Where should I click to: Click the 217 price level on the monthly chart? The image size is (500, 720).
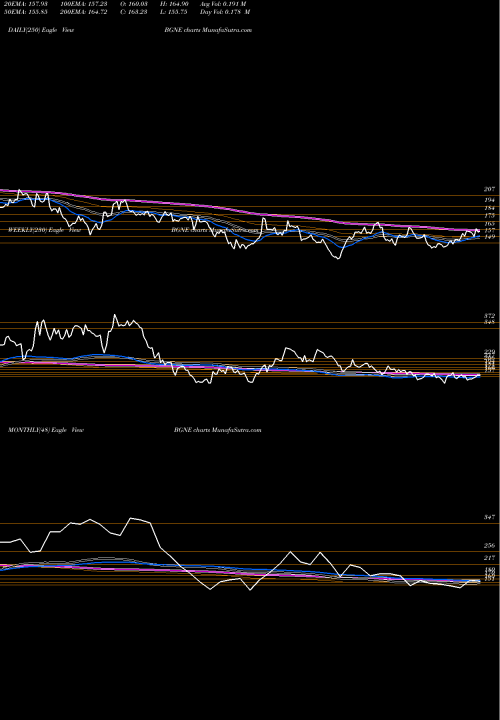pos(489,557)
